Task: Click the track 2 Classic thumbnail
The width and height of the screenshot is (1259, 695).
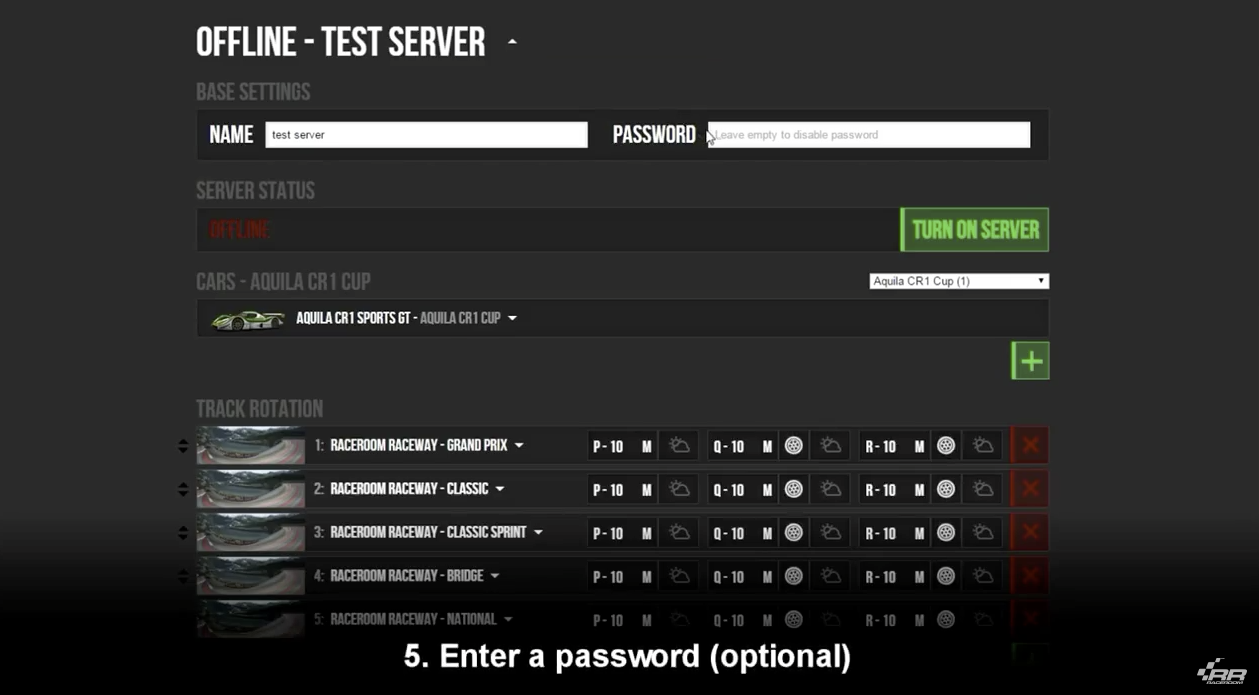Action: [251, 489]
